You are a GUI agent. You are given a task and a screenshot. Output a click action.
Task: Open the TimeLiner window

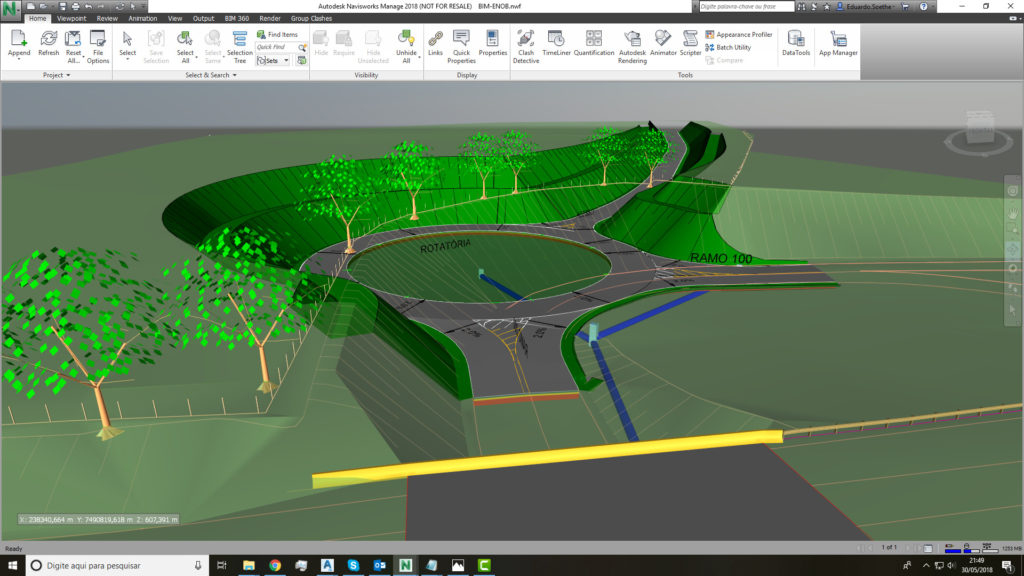point(556,43)
